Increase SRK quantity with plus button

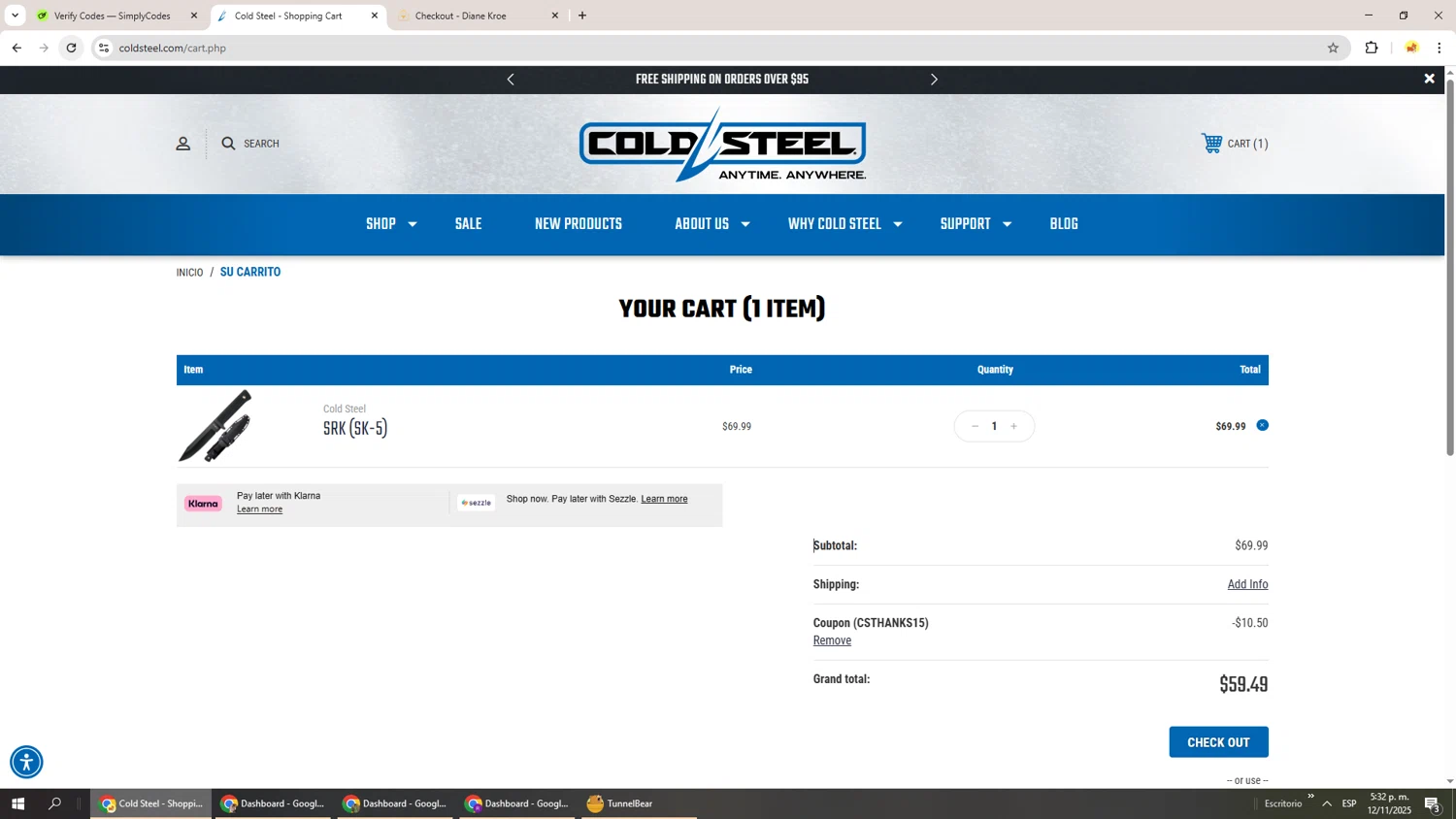(1013, 426)
